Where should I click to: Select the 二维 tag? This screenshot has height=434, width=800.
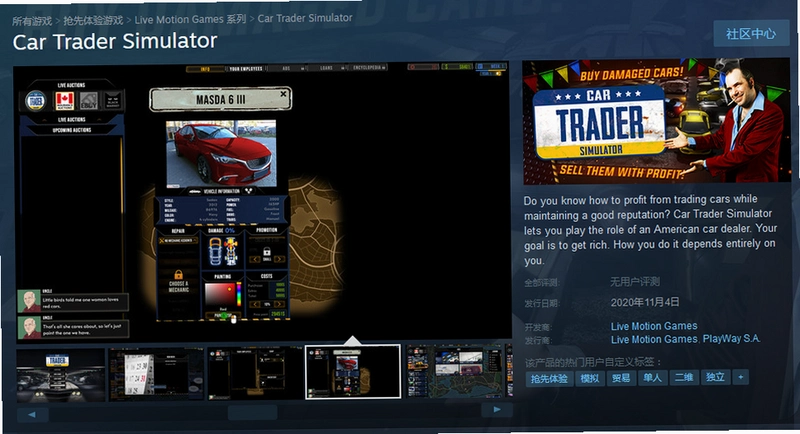coord(684,377)
